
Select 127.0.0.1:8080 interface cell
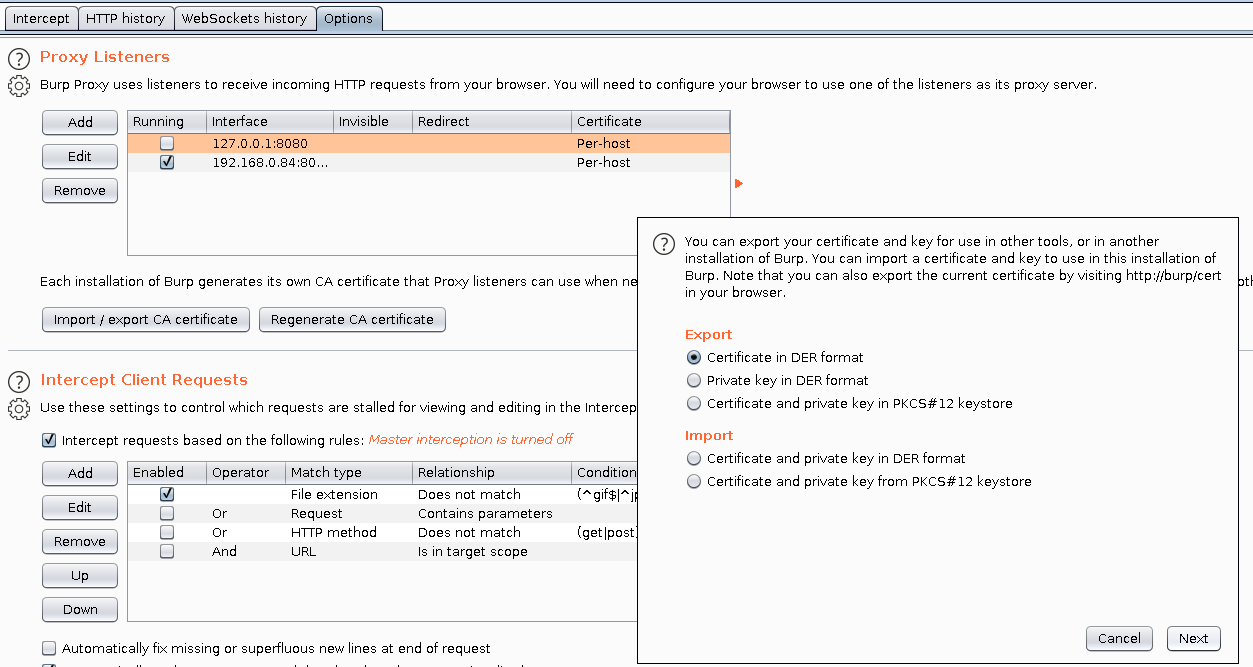point(270,143)
